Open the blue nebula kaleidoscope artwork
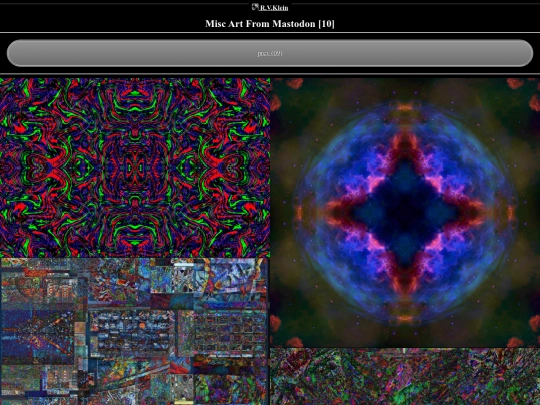The width and height of the screenshot is (540, 405). [x=405, y=213]
